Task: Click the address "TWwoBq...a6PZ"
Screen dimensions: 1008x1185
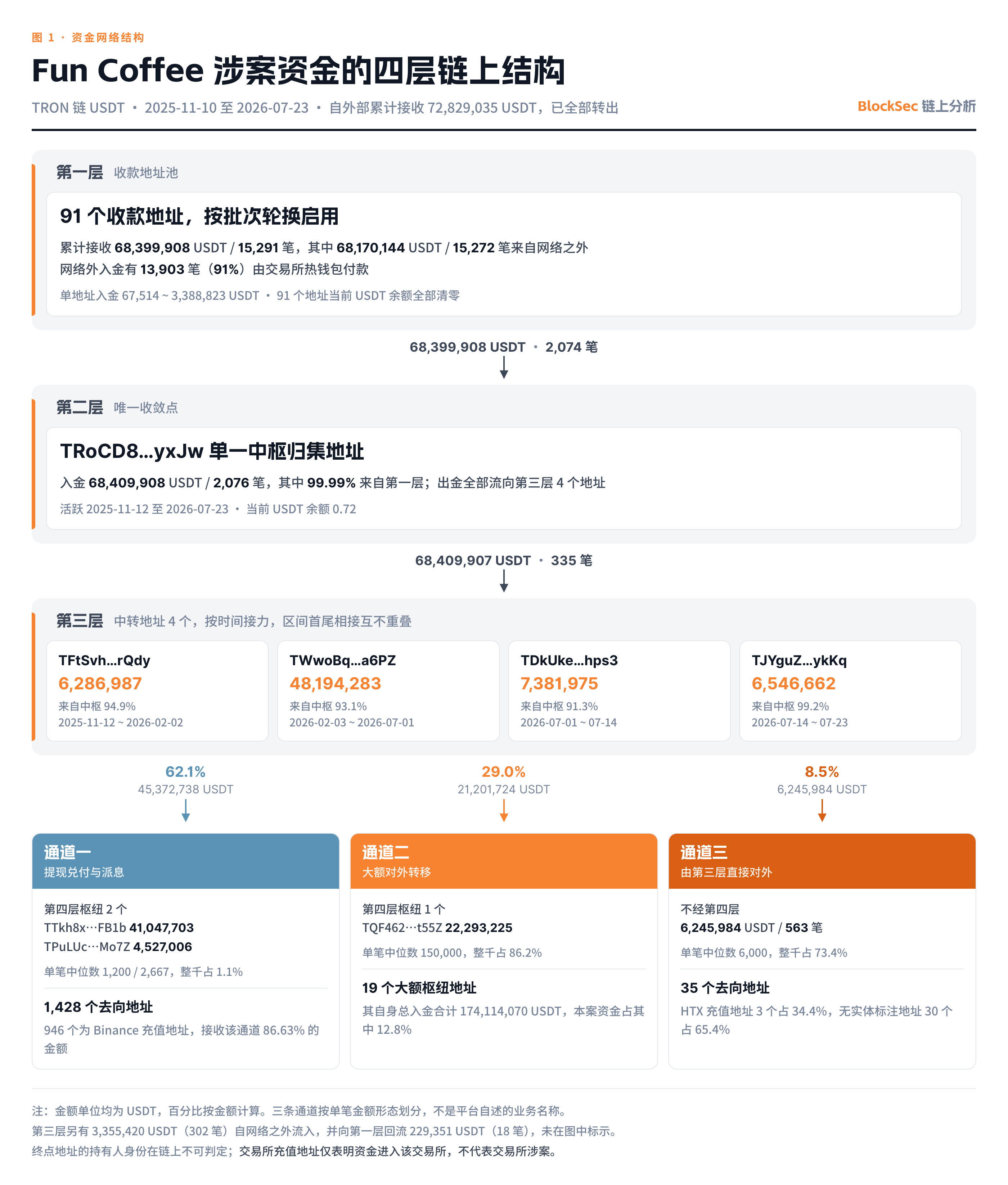Action: click(x=342, y=661)
